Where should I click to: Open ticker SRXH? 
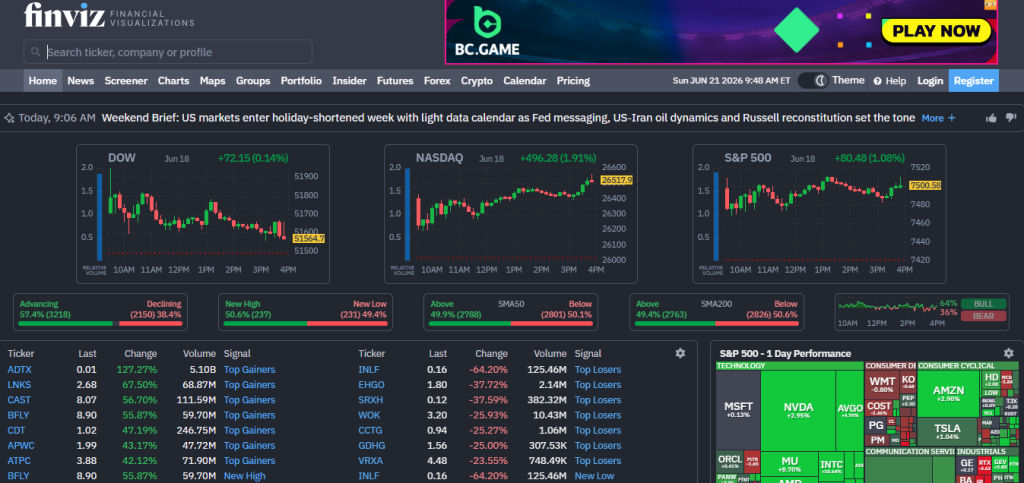click(x=370, y=399)
